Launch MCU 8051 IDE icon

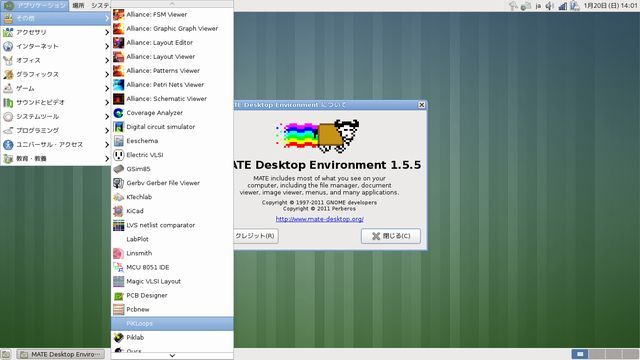(x=118, y=267)
